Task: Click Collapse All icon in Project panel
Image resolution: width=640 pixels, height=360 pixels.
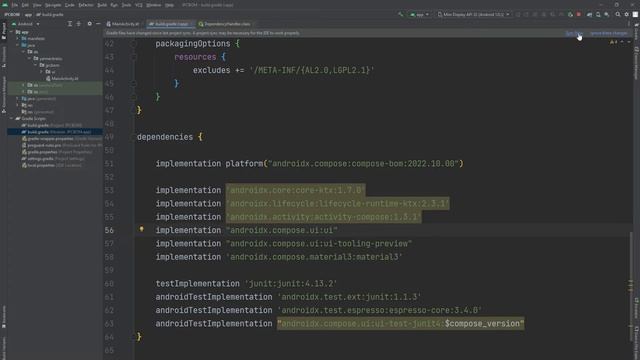Action: click(x=79, y=24)
